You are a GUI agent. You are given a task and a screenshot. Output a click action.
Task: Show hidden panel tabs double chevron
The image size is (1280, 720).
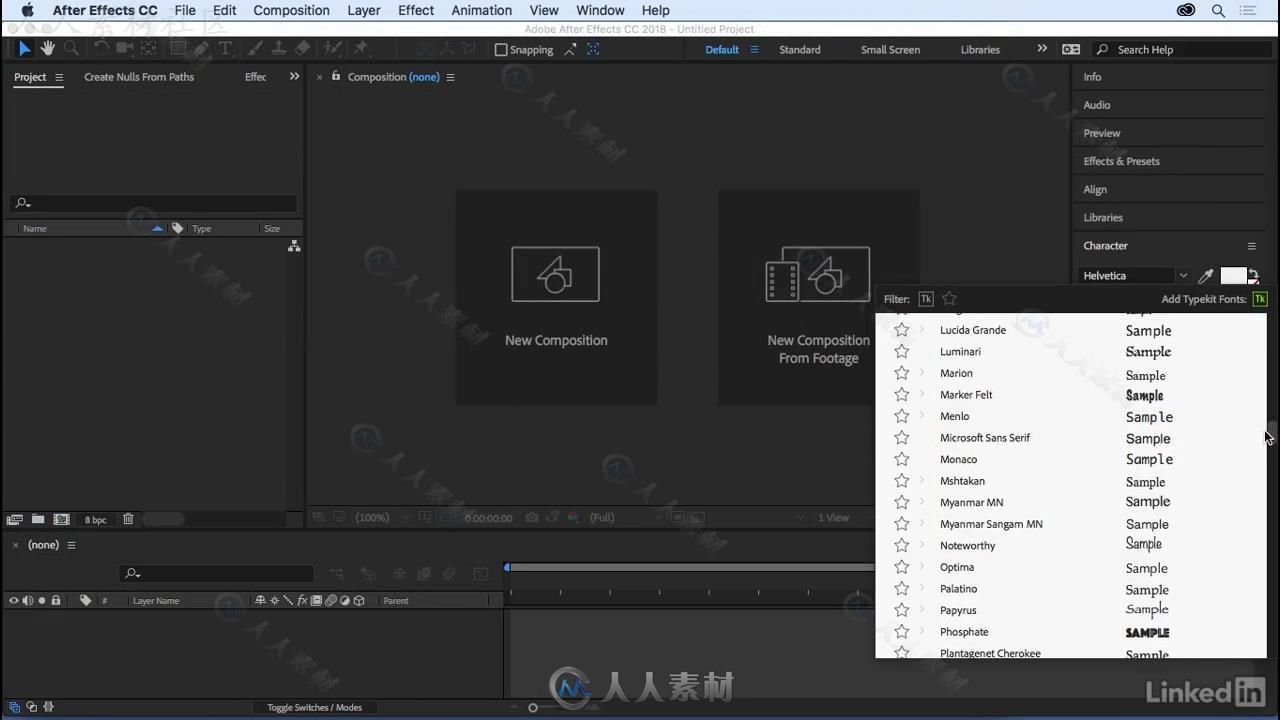click(294, 76)
